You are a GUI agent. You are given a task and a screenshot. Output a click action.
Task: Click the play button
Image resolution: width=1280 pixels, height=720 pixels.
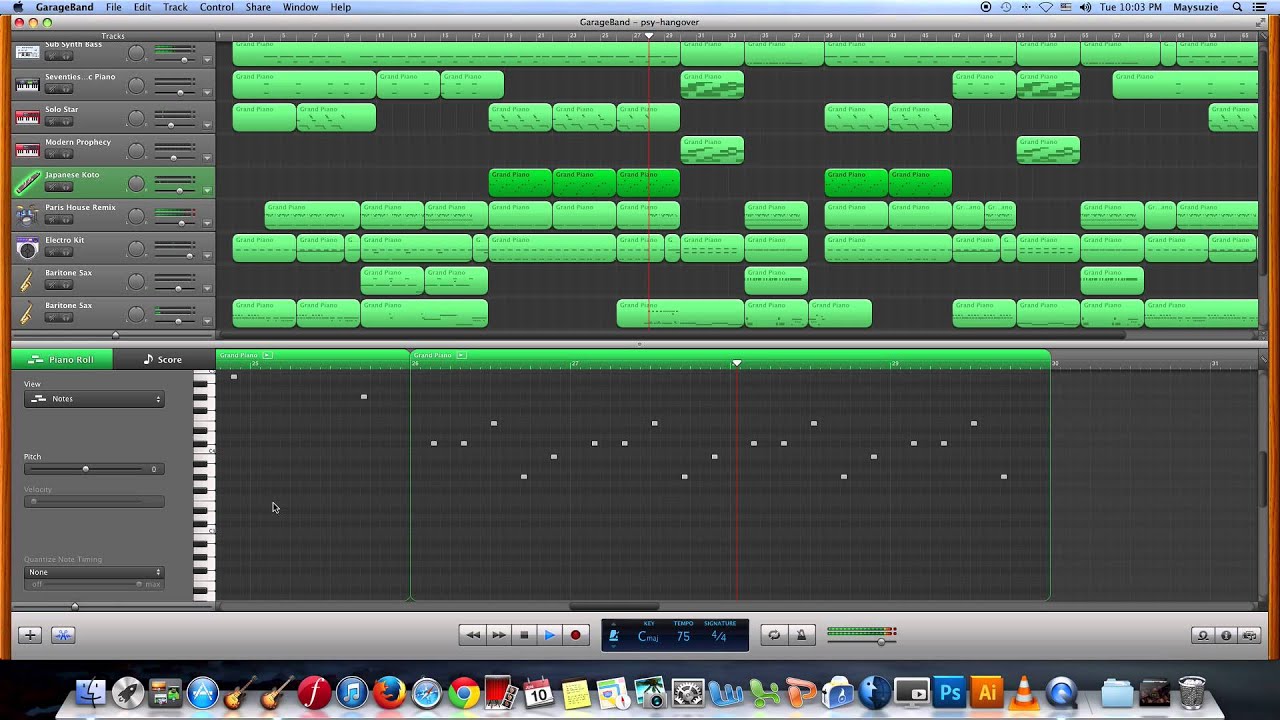click(549, 635)
